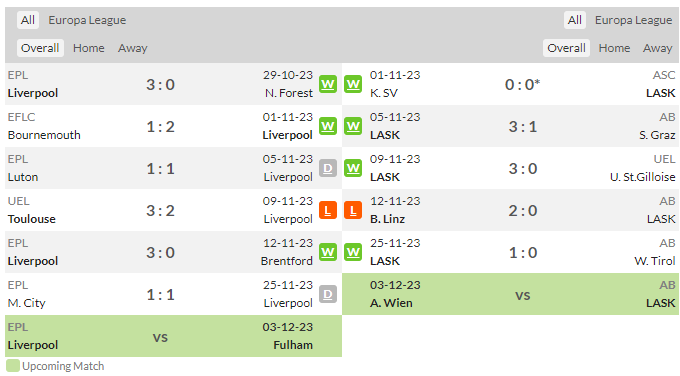Click the D badge for Luton vs Liverpool

click(328, 168)
